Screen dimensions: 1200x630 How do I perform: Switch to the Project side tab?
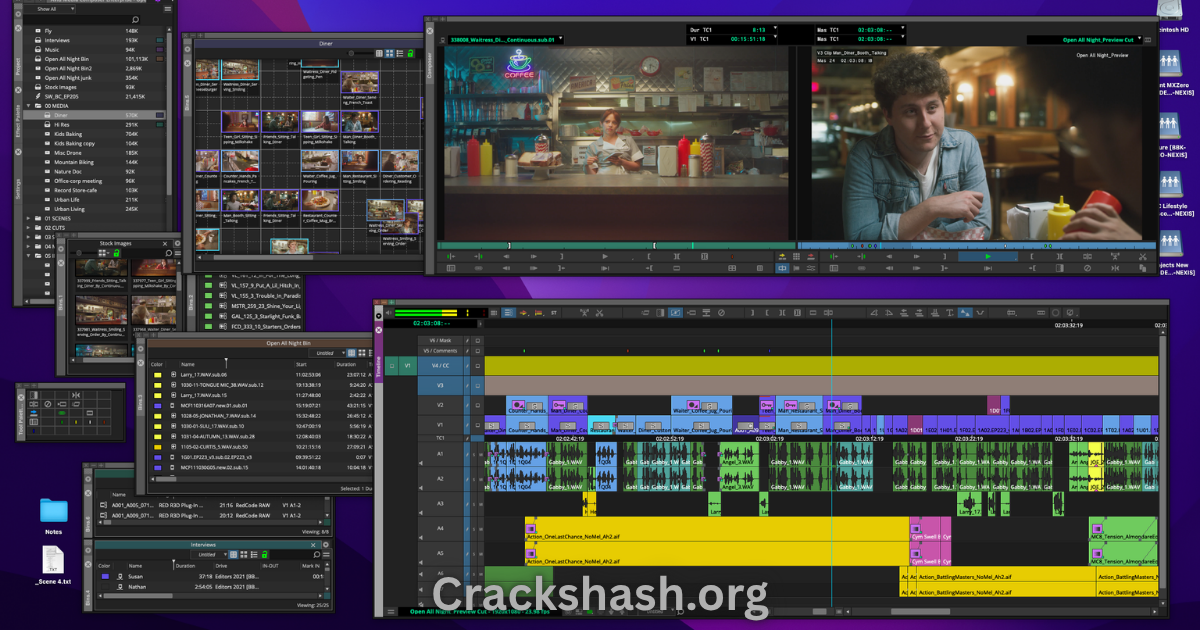click(x=18, y=68)
